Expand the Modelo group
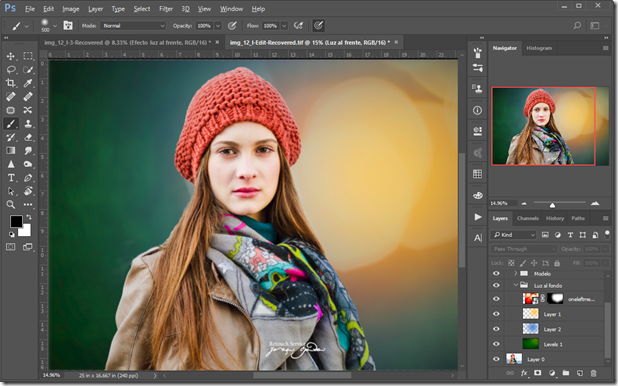This screenshot has width=618, height=386. [515, 273]
